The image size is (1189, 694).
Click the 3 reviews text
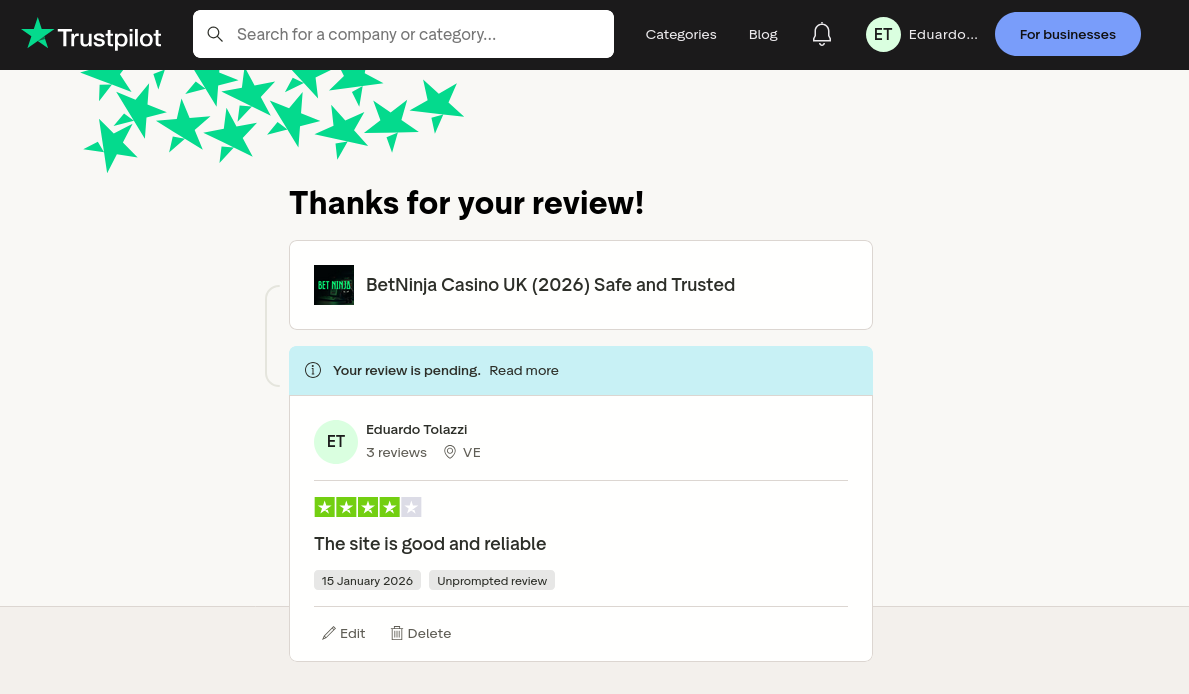(x=397, y=452)
